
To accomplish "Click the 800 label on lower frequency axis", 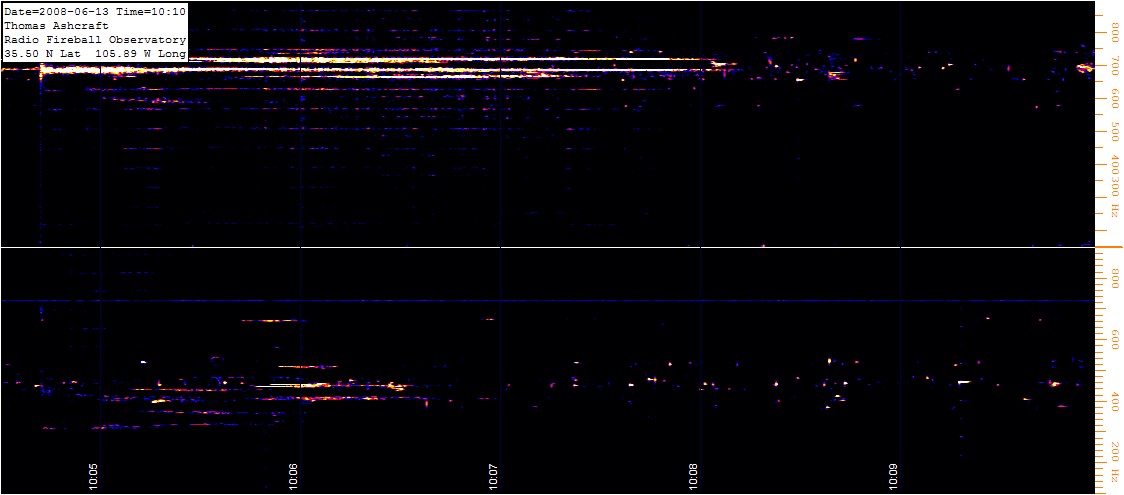I will pos(1115,277).
